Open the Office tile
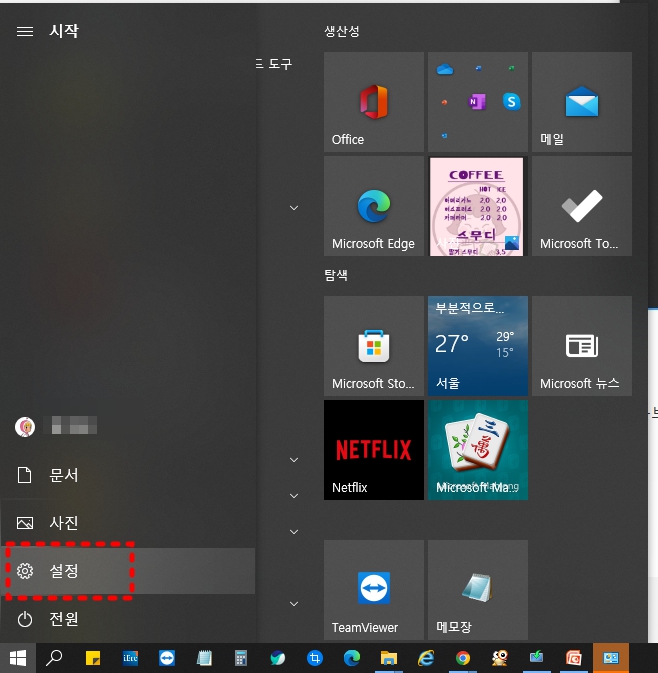The image size is (658, 673). [x=373, y=102]
